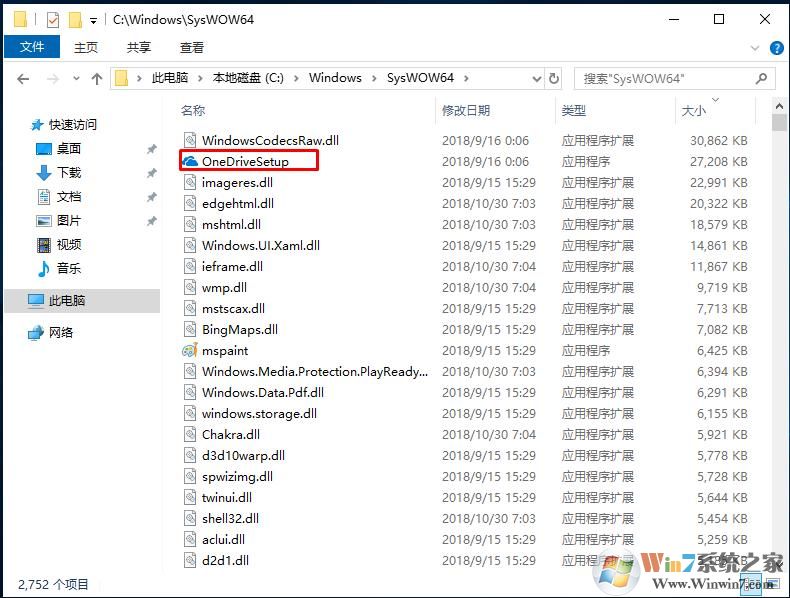
Task: Expand the chevron after SysWOW64 in path
Action: tap(466, 78)
